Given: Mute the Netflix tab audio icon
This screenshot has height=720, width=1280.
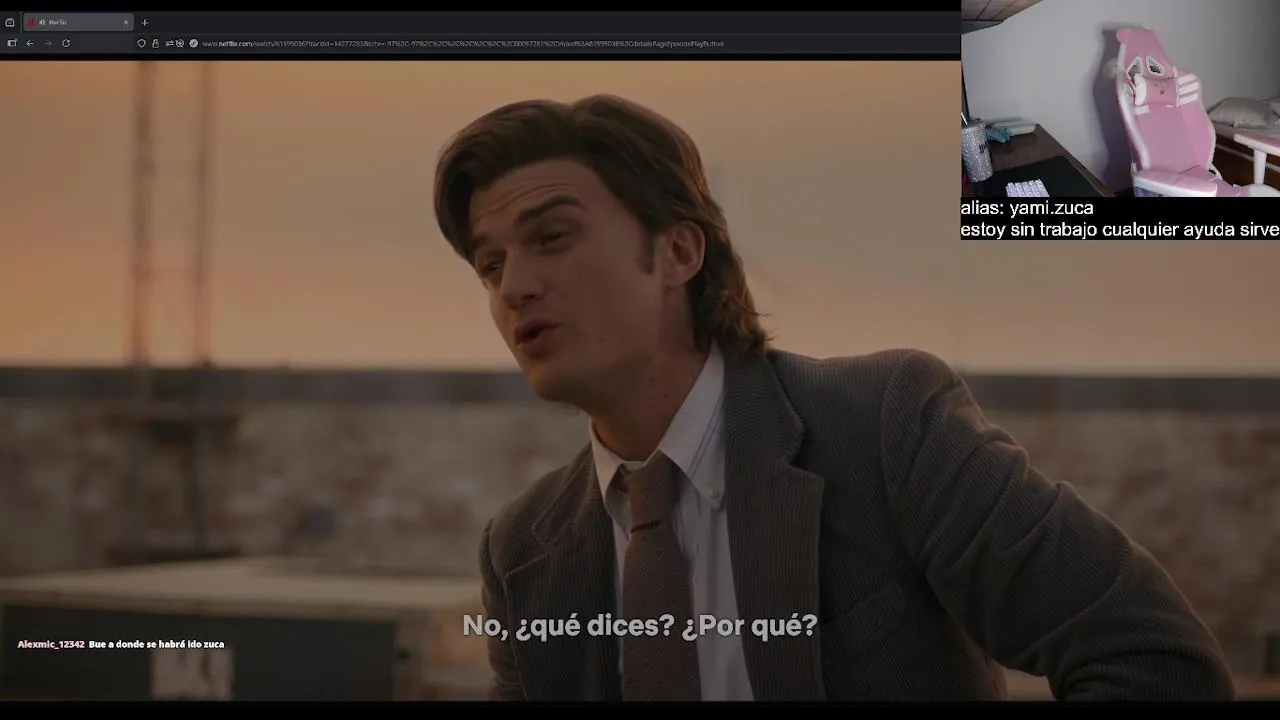Looking at the screenshot, I should click(42, 22).
